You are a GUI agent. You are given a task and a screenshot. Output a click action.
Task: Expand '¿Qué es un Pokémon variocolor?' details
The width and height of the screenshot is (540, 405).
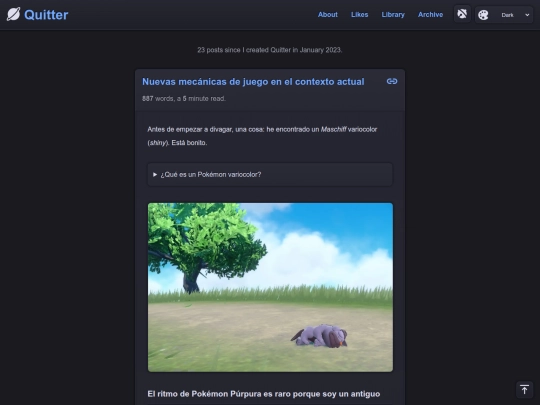click(x=270, y=175)
